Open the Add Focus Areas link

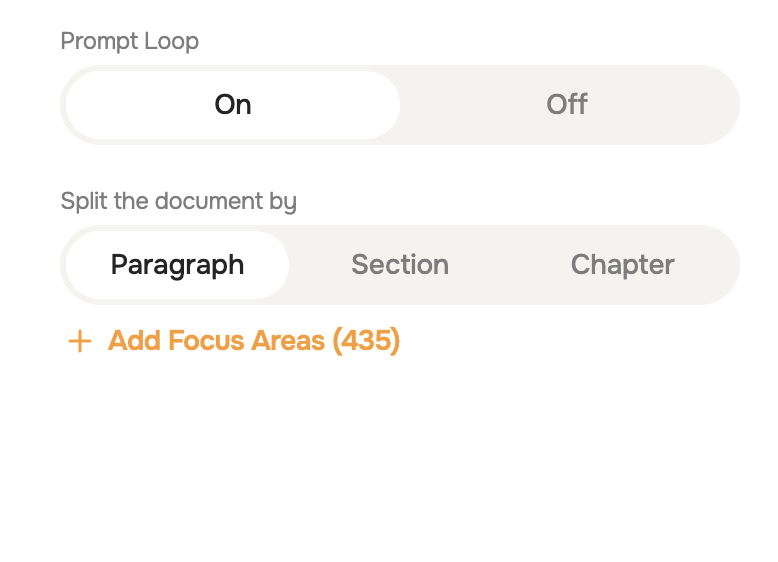pyautogui.click(x=253, y=341)
